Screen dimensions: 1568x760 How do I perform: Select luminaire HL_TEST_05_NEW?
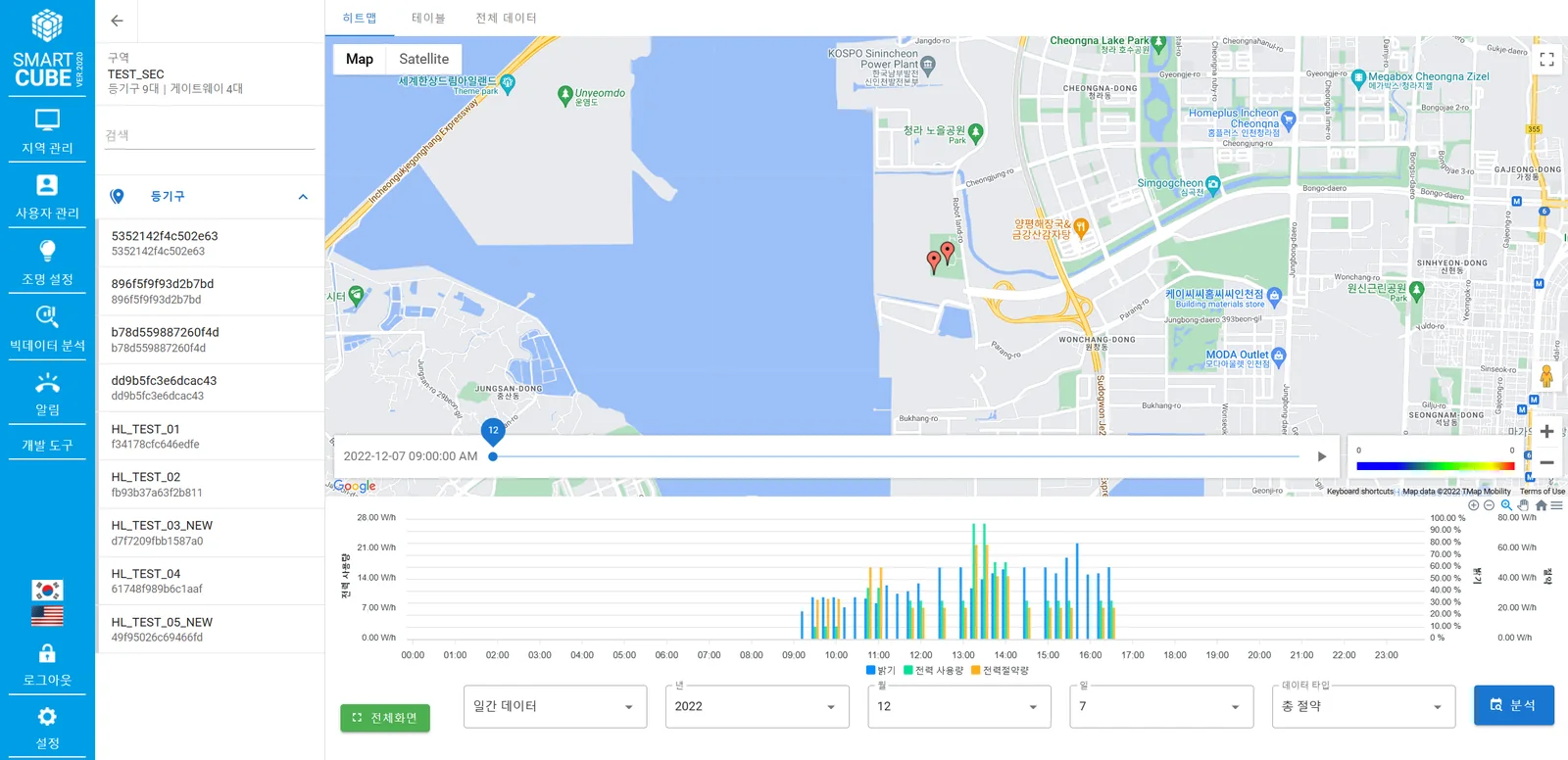(211, 630)
